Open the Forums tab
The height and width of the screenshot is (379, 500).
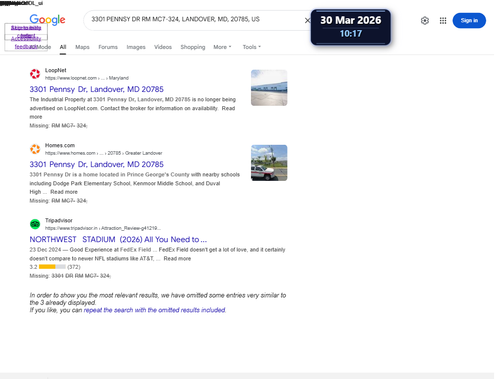click(108, 47)
